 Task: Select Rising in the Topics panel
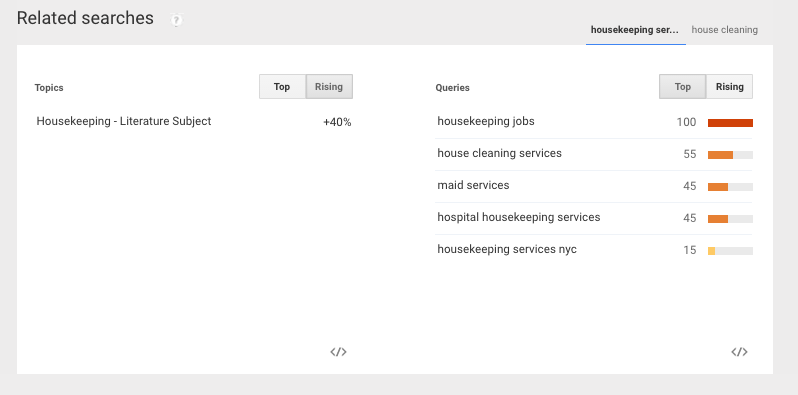[329, 87]
